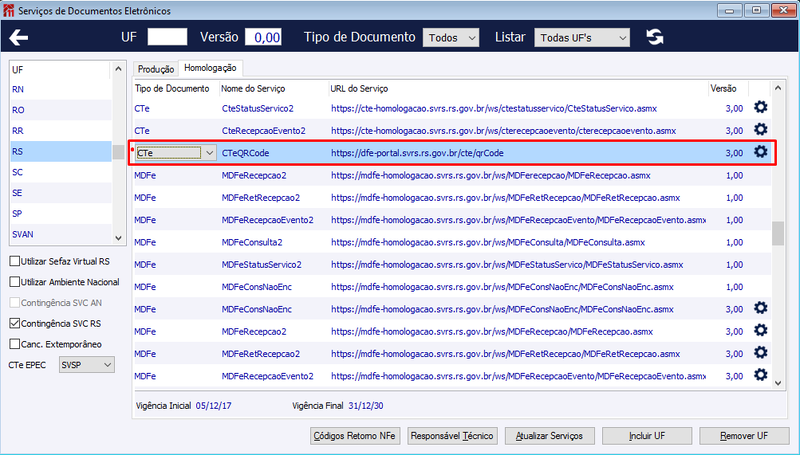Click the refresh sync icon
The height and width of the screenshot is (455, 800).
click(655, 37)
